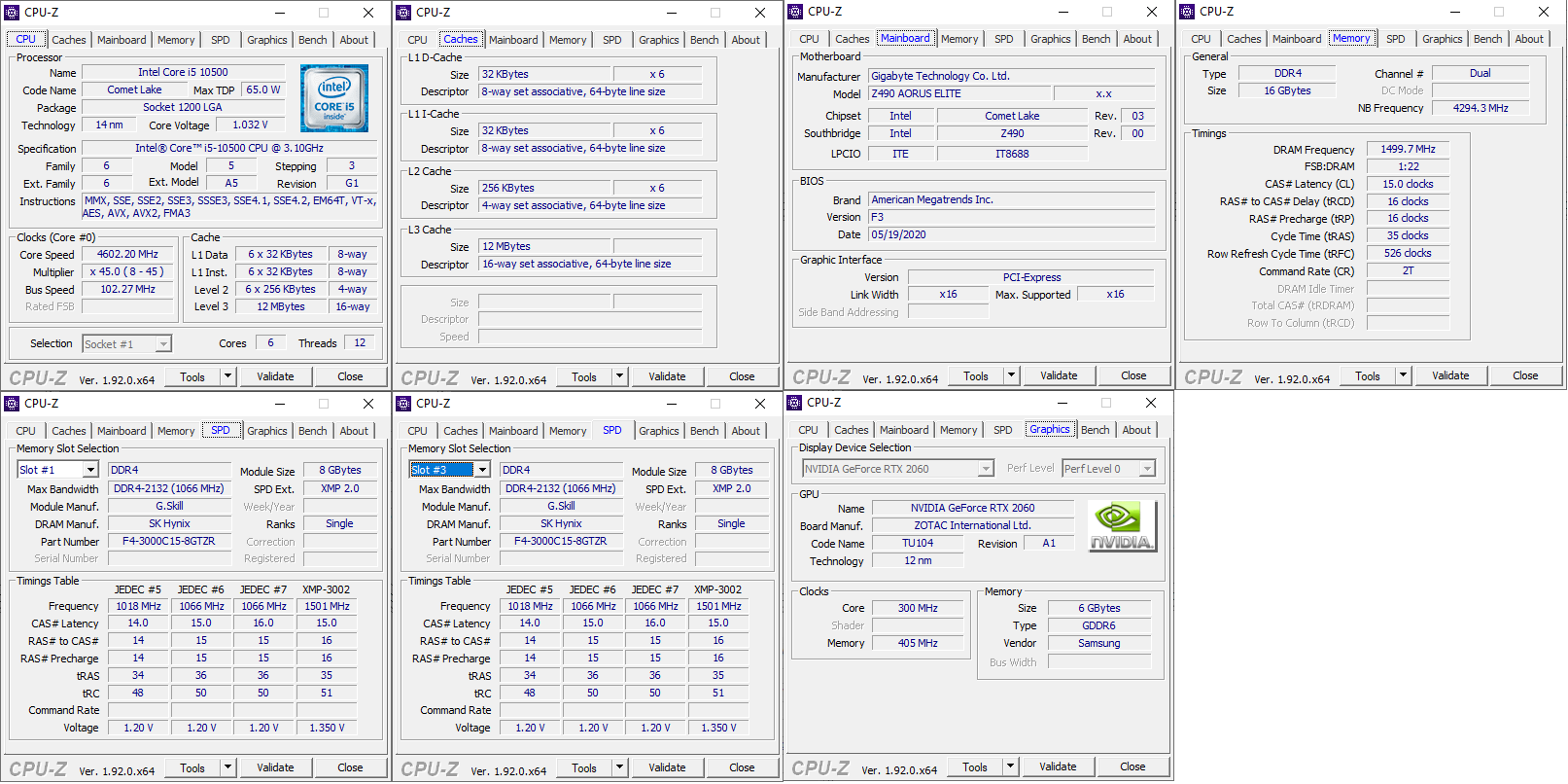The width and height of the screenshot is (1568, 784).
Task: Select the SPD tab in the Memory window
Action: pos(1395,39)
